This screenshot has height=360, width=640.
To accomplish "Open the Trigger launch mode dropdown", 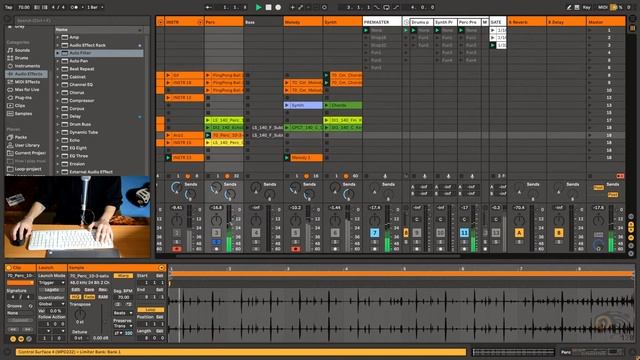I will pyautogui.click(x=52, y=282).
